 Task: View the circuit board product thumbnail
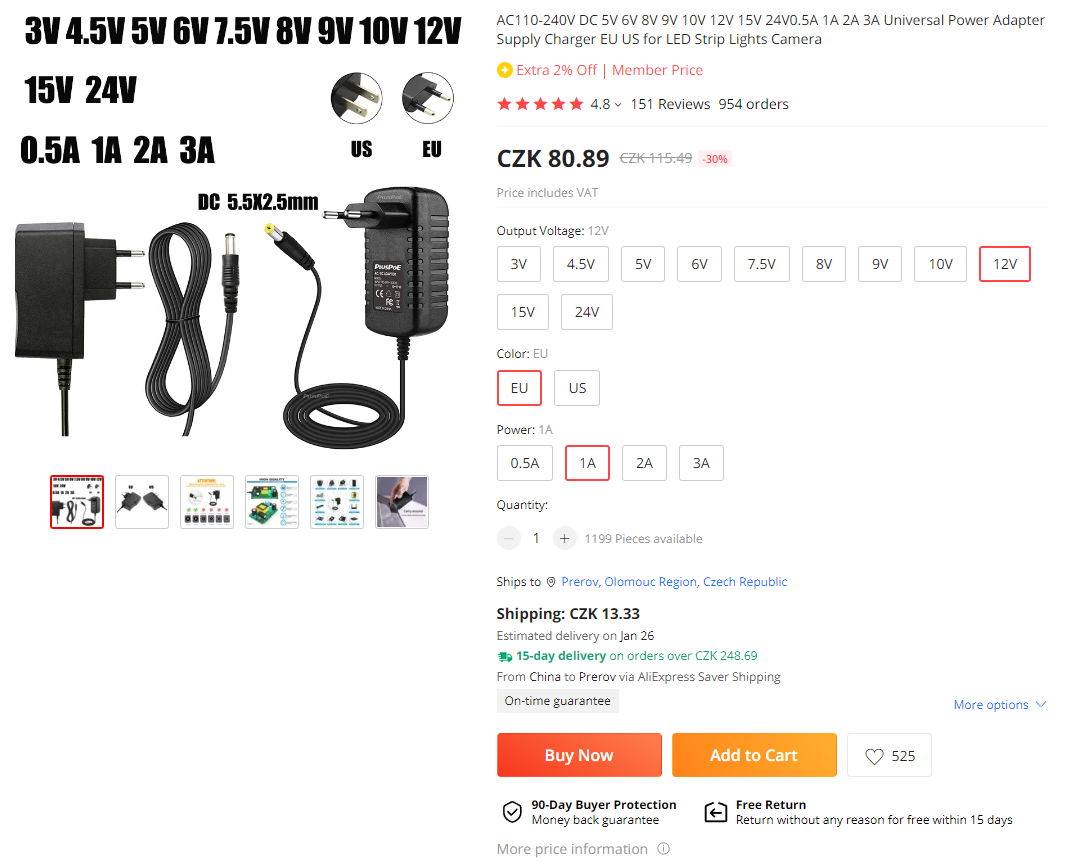pos(272,502)
